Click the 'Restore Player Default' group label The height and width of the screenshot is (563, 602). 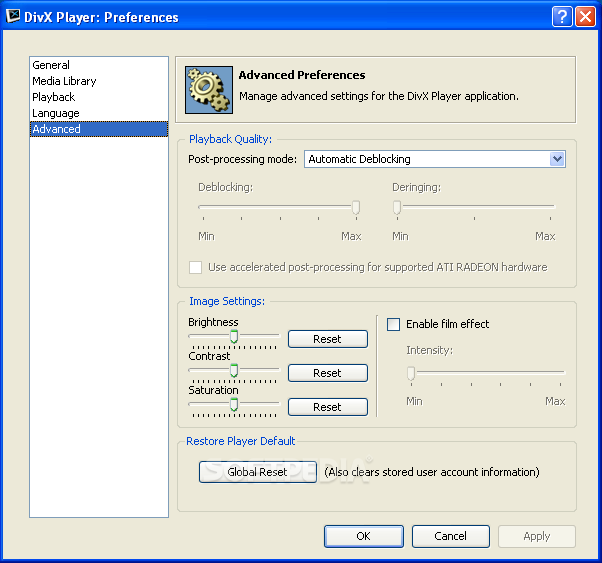[241, 441]
